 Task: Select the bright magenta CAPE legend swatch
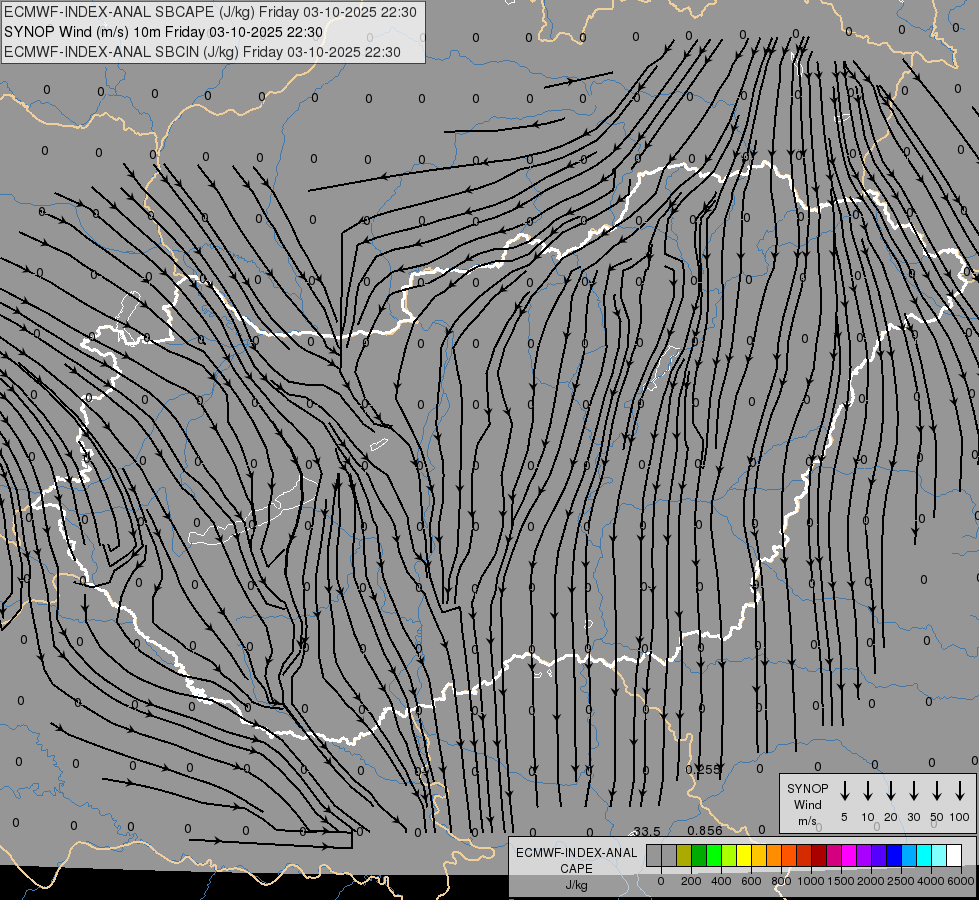pos(849,855)
